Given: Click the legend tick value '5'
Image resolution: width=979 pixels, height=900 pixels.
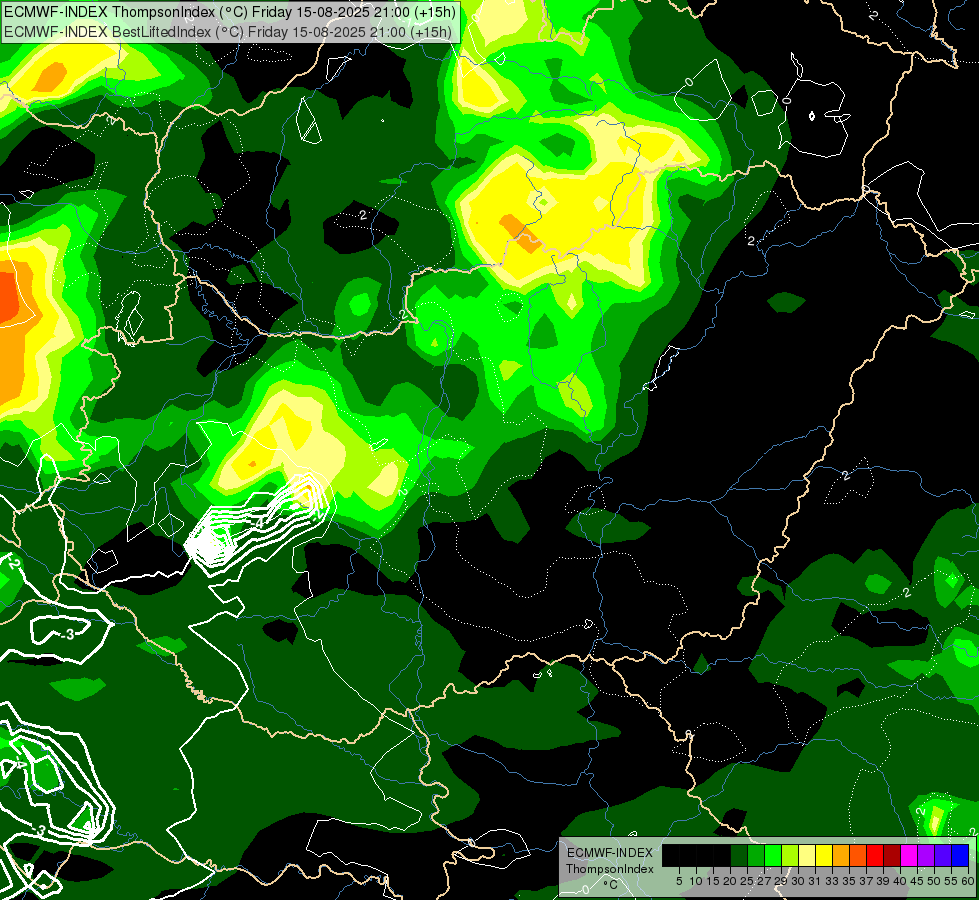Looking at the screenshot, I should 679,881.
